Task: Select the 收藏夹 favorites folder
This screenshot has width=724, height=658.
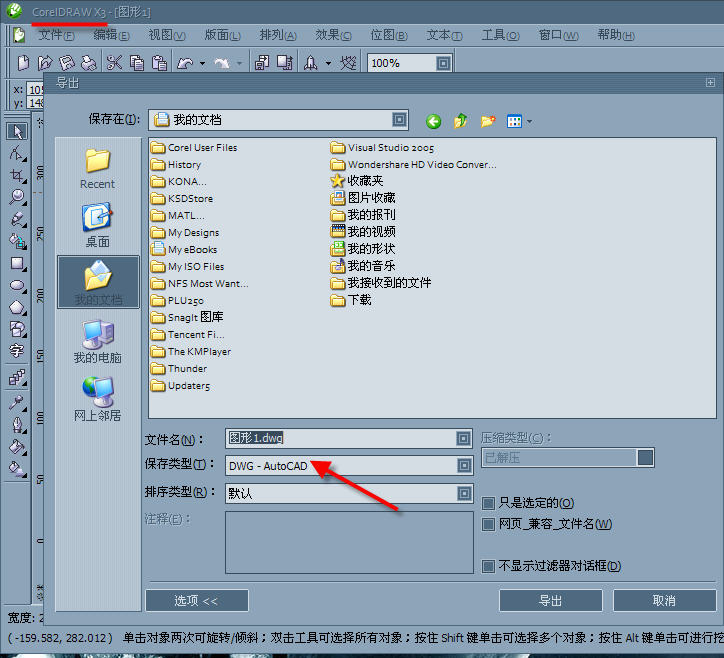Action: tap(357, 181)
